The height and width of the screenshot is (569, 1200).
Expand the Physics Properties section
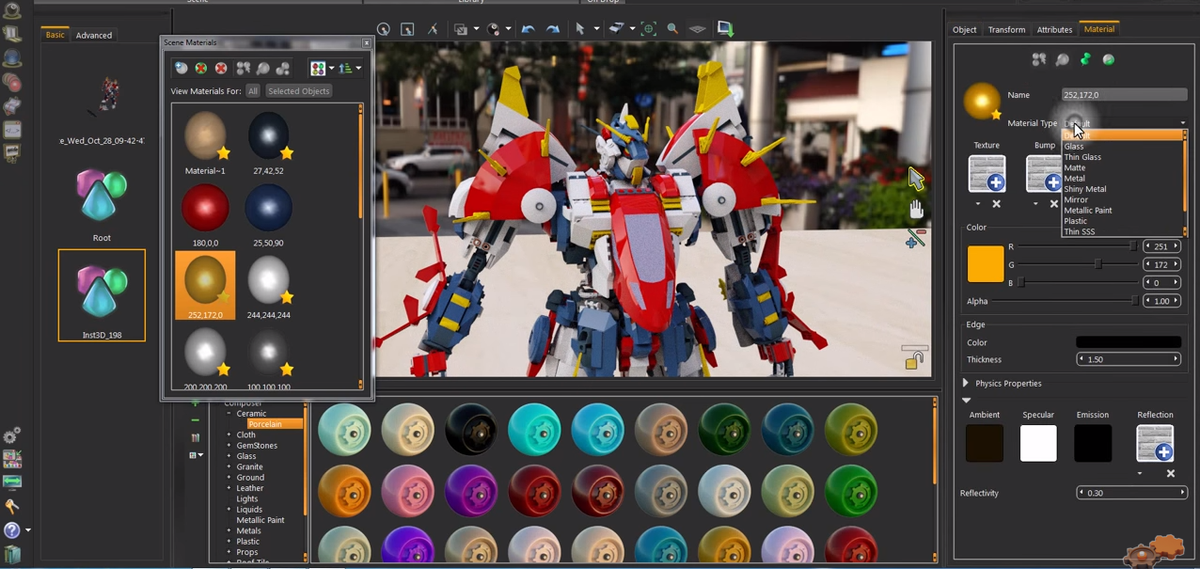[x=966, y=383]
